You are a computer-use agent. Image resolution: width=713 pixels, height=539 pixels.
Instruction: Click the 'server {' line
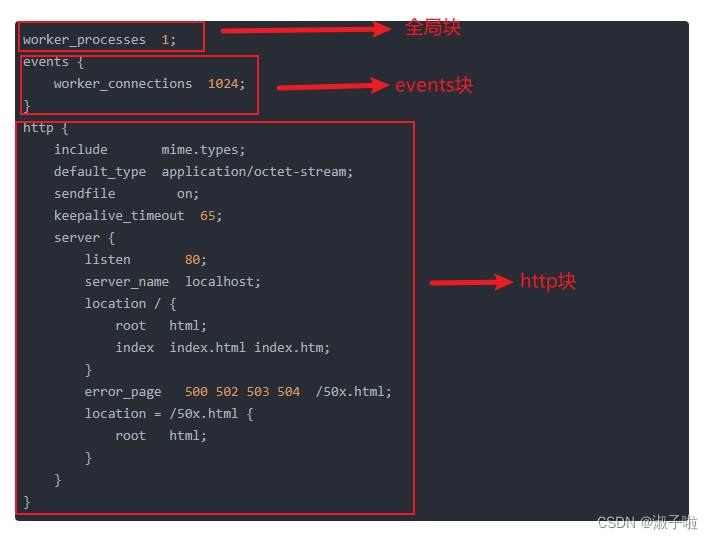point(84,238)
